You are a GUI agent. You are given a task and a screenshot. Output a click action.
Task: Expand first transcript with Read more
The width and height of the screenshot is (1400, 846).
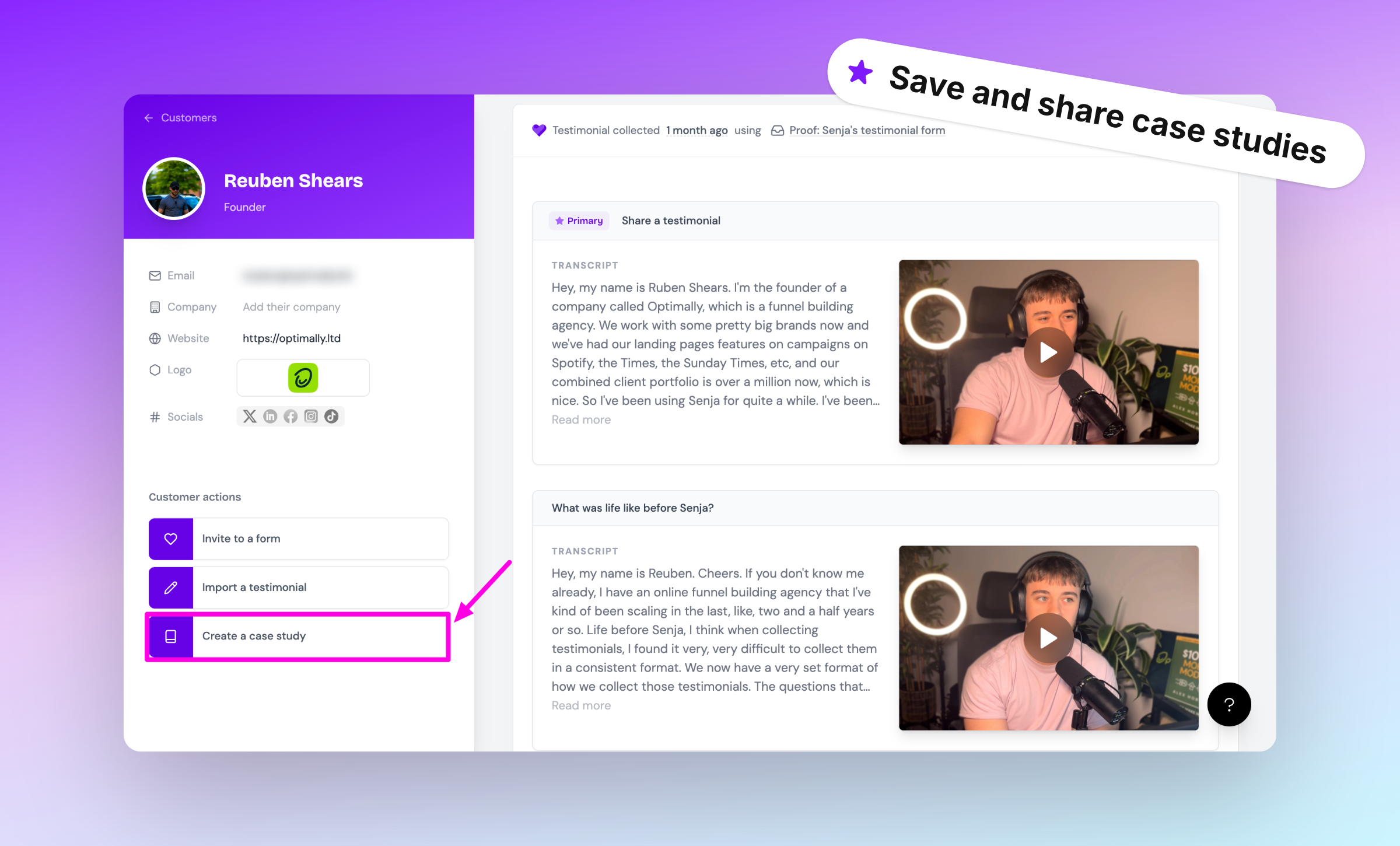click(581, 419)
